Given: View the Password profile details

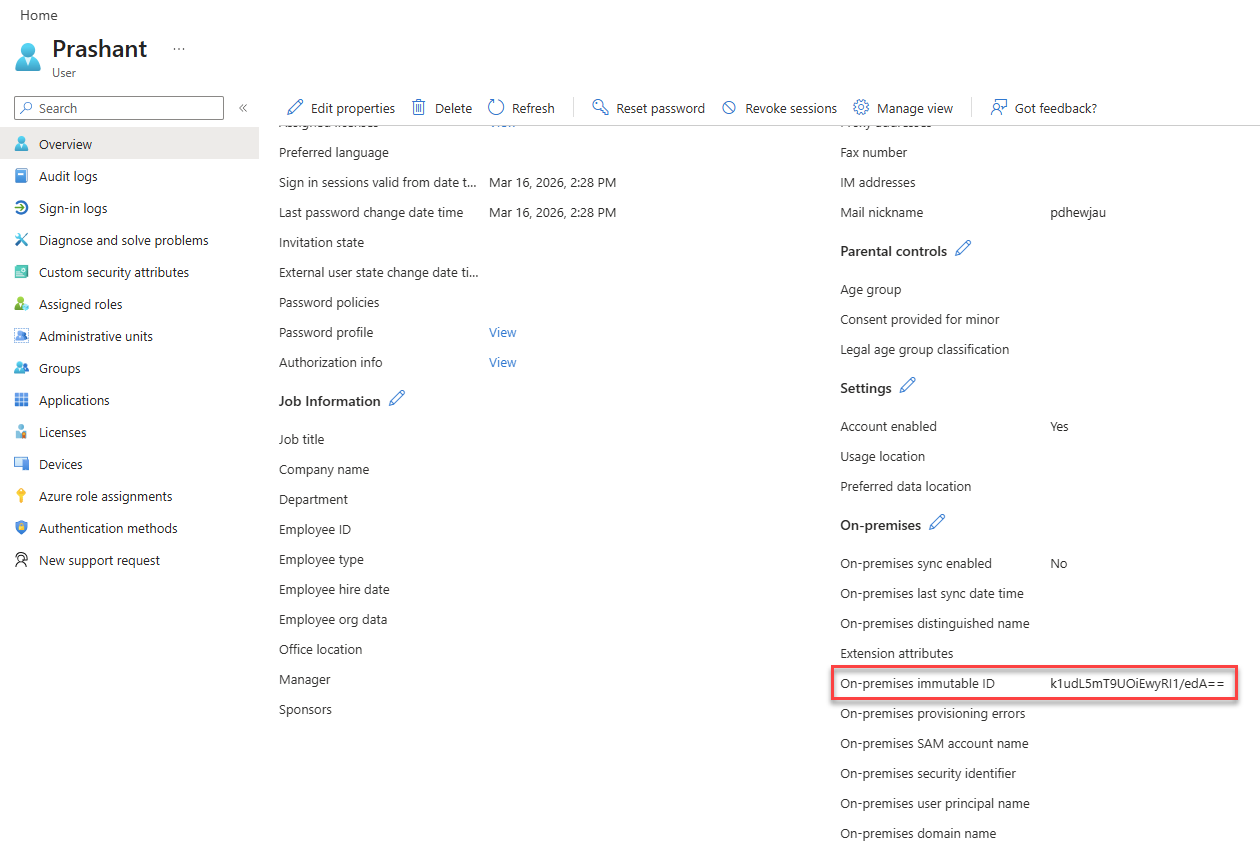Looking at the screenshot, I should click(502, 332).
